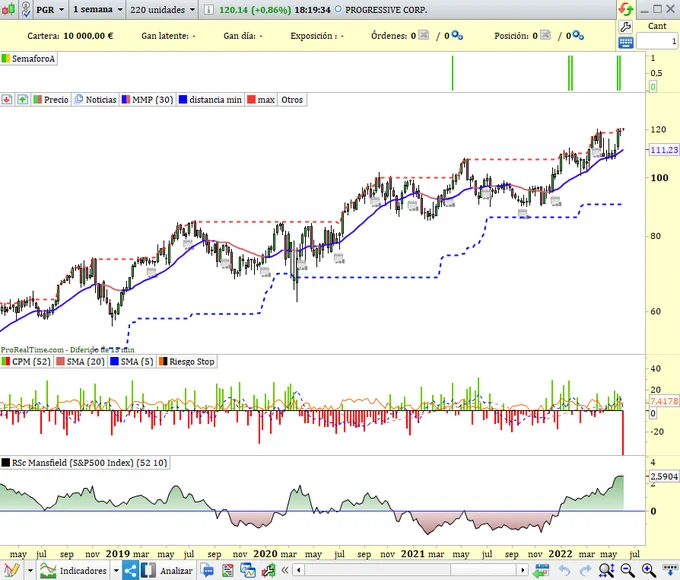Screen dimensions: 680x580
Task: Toggle the Riesgo Stop indicator label
Action: coord(187,361)
